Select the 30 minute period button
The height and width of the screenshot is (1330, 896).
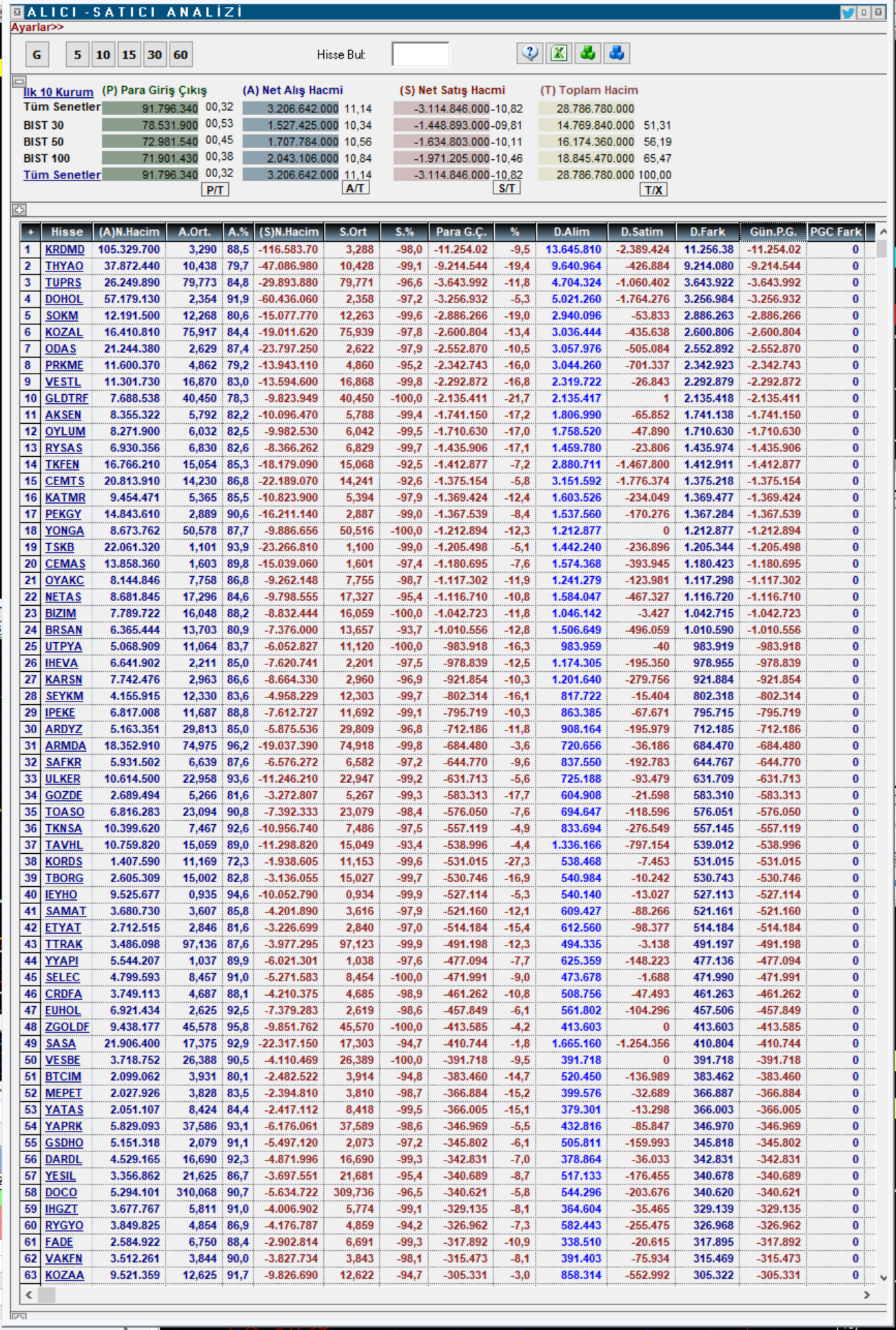point(154,54)
